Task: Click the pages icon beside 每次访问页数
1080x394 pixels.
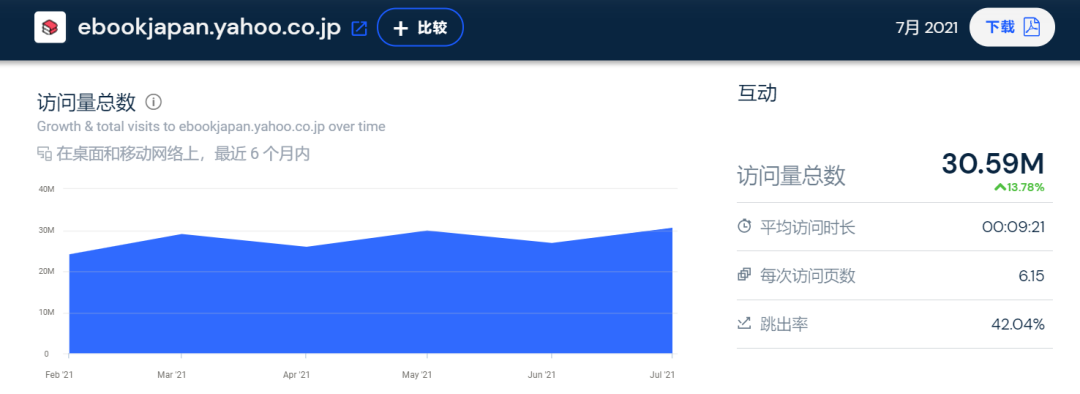Action: 744,275
